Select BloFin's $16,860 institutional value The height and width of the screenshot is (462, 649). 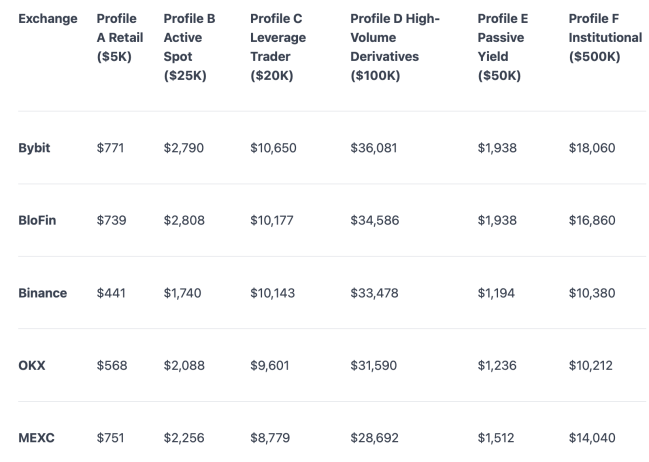tap(592, 220)
